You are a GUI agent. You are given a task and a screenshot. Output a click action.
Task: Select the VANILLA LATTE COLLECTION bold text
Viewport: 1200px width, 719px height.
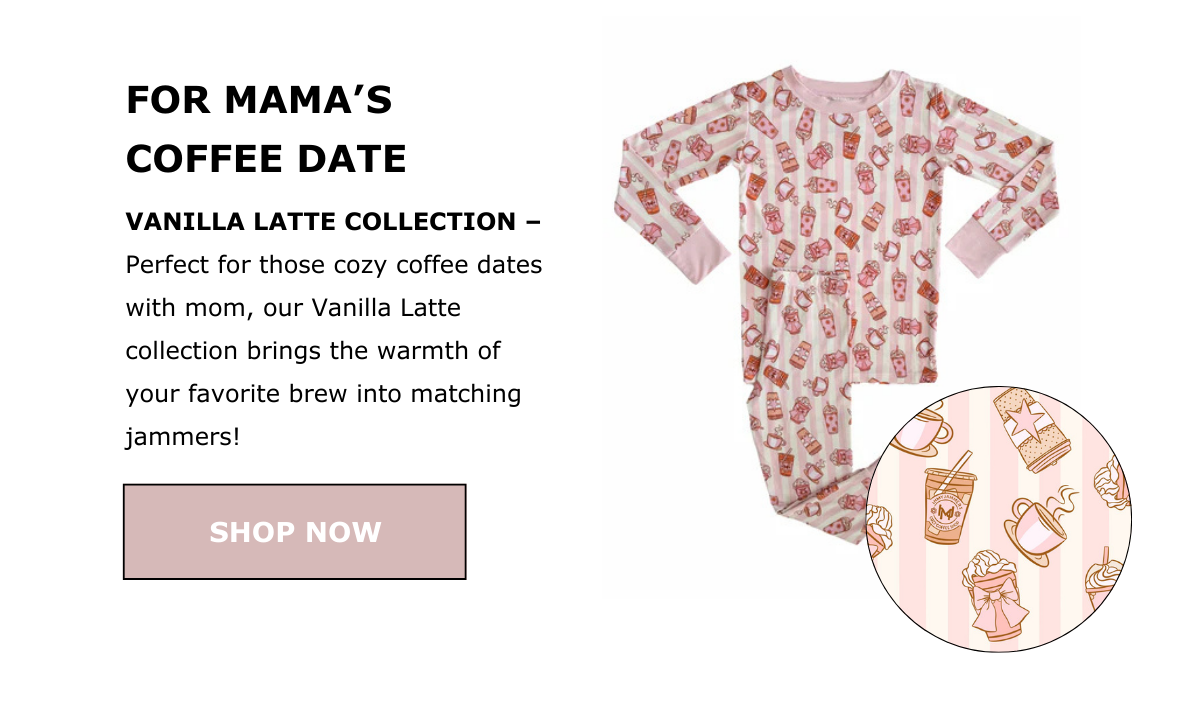click(x=320, y=222)
